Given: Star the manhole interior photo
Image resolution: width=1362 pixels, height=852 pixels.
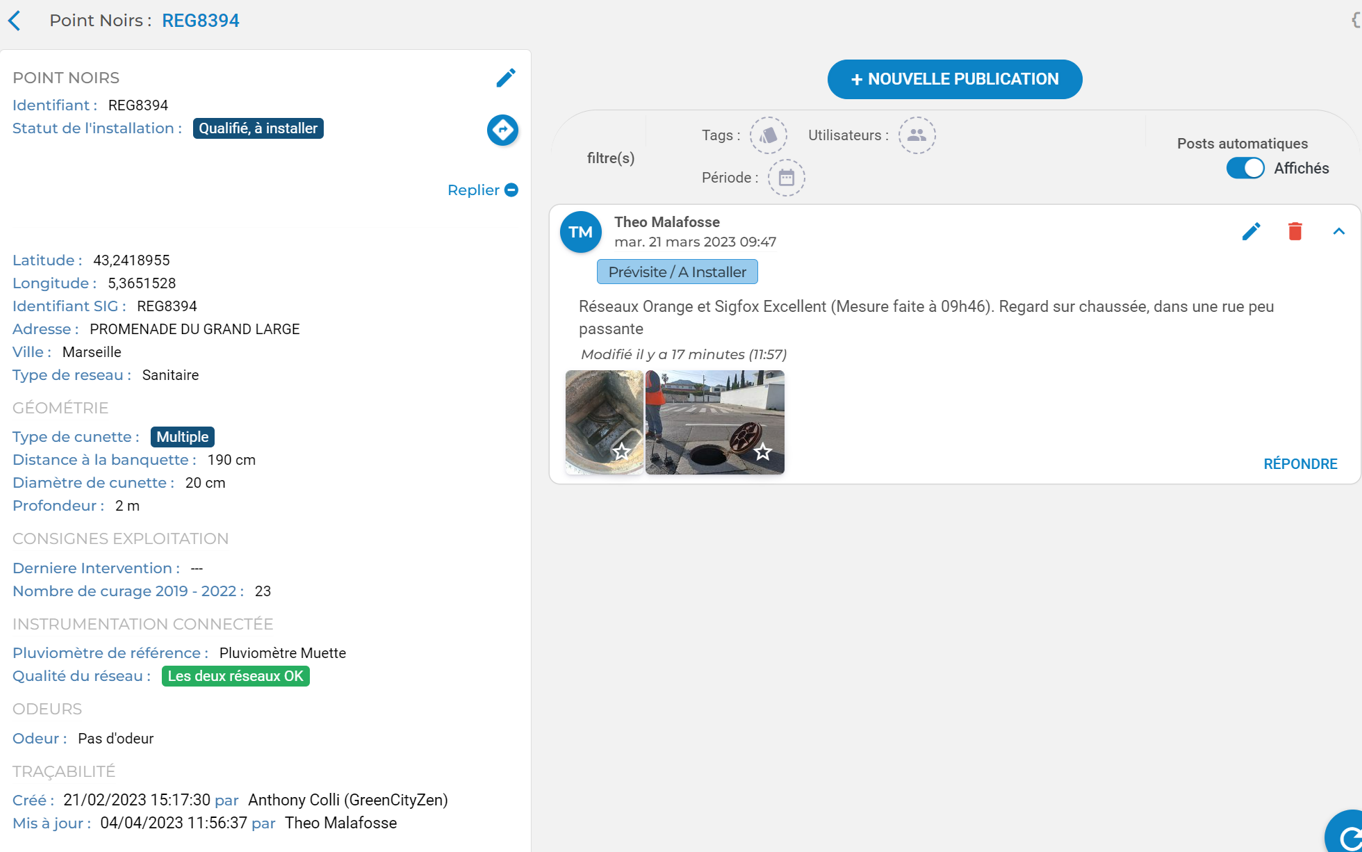Looking at the screenshot, I should tap(622, 452).
